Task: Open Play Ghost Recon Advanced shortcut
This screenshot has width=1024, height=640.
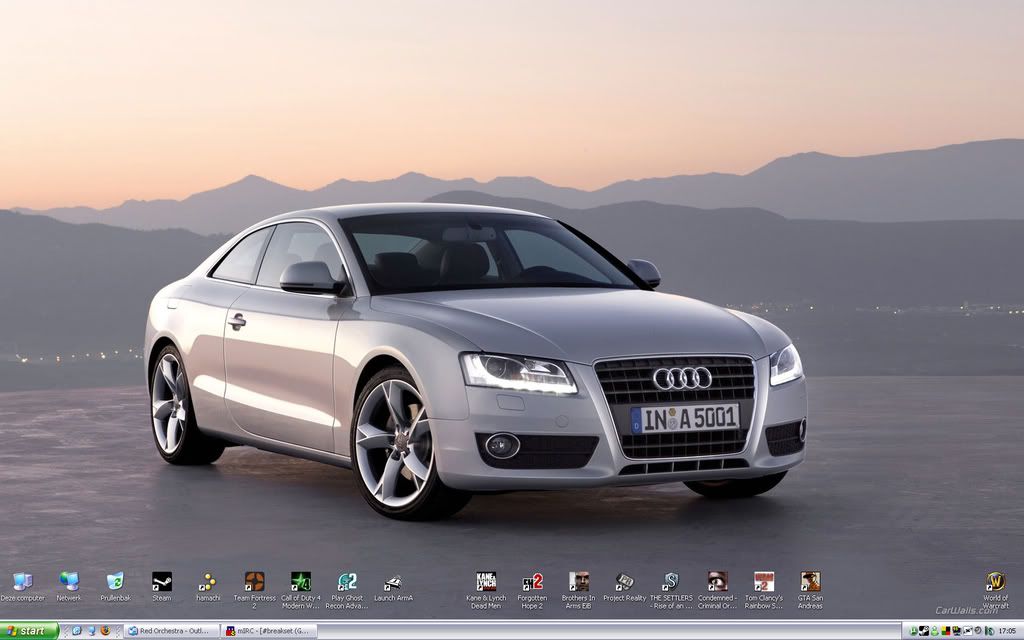Action: pos(347,581)
